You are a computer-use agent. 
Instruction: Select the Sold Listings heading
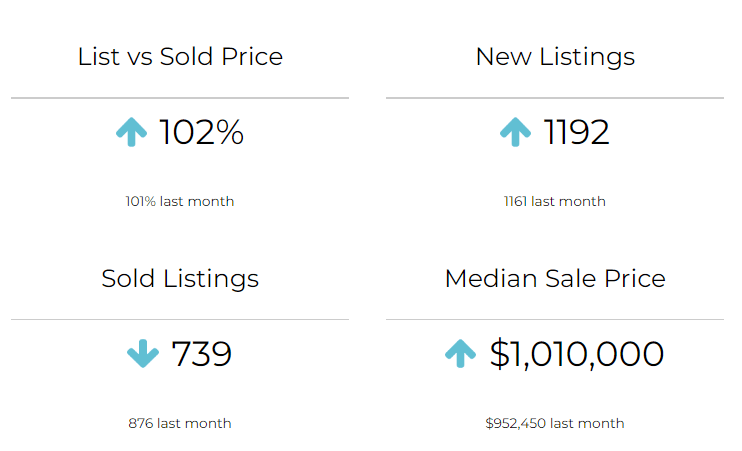180,279
